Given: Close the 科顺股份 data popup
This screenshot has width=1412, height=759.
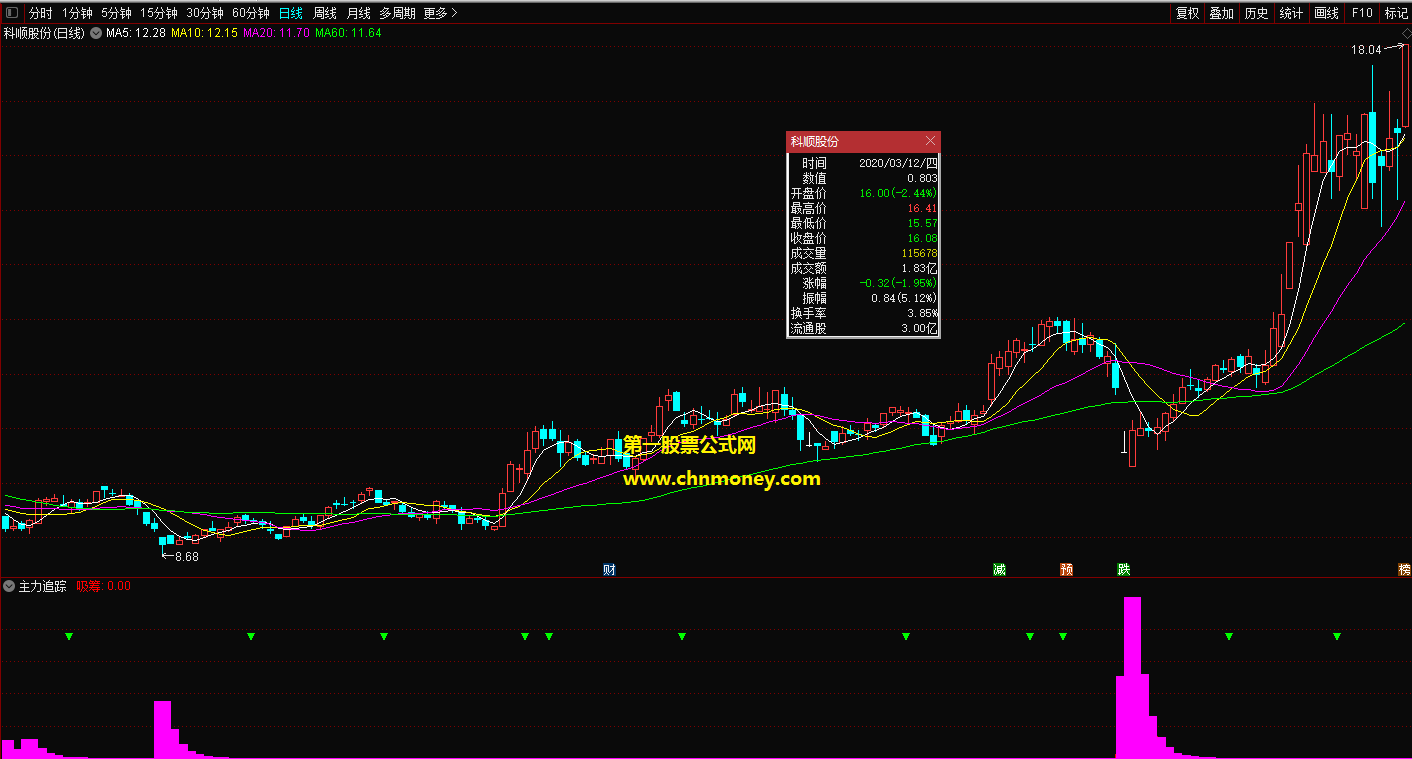Looking at the screenshot, I should (x=930, y=142).
